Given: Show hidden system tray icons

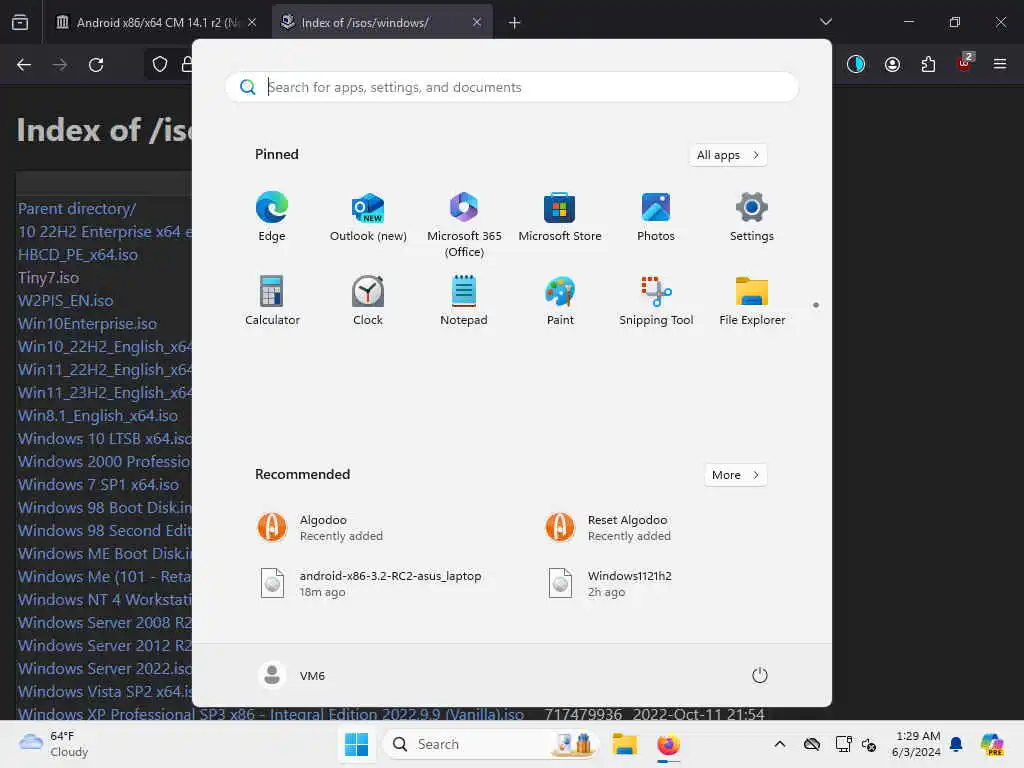Looking at the screenshot, I should 780,744.
